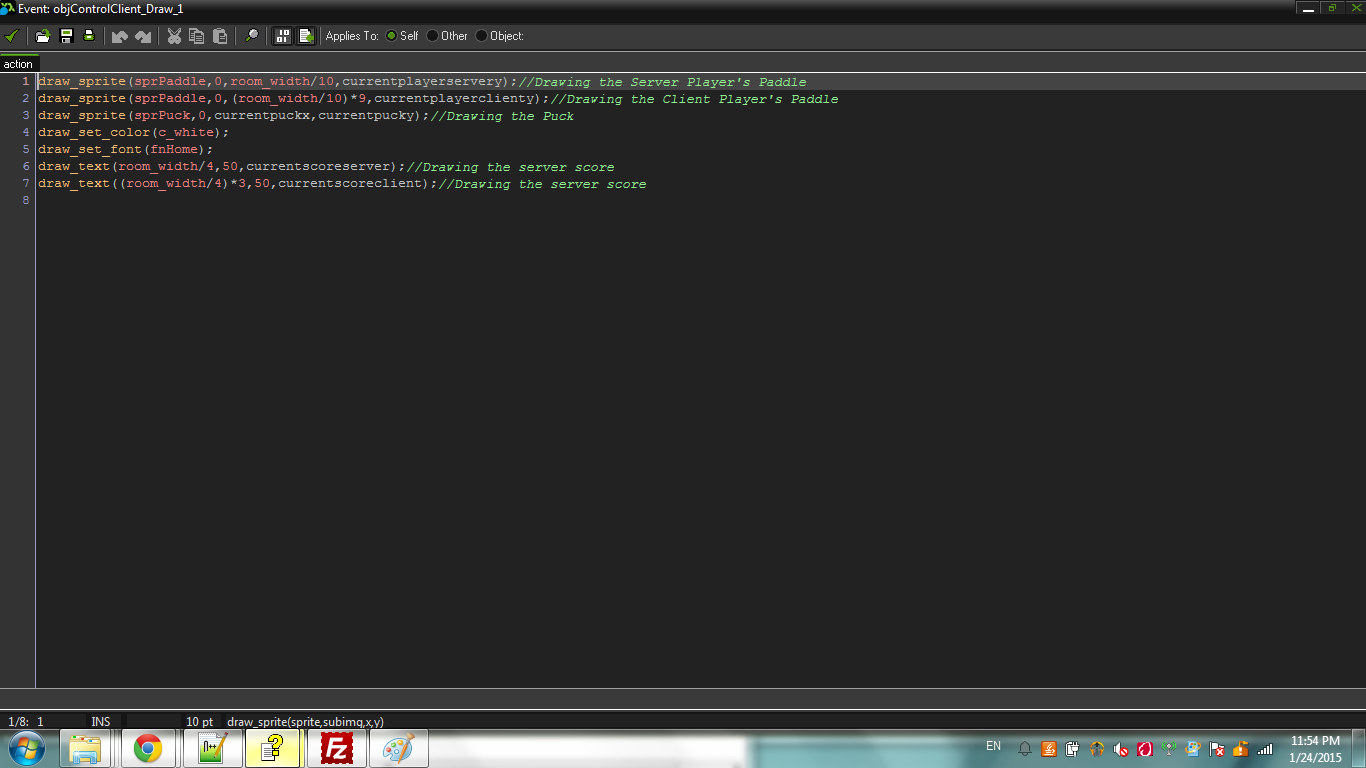Switch to the action tab
The height and width of the screenshot is (768, 1366).
[18, 63]
